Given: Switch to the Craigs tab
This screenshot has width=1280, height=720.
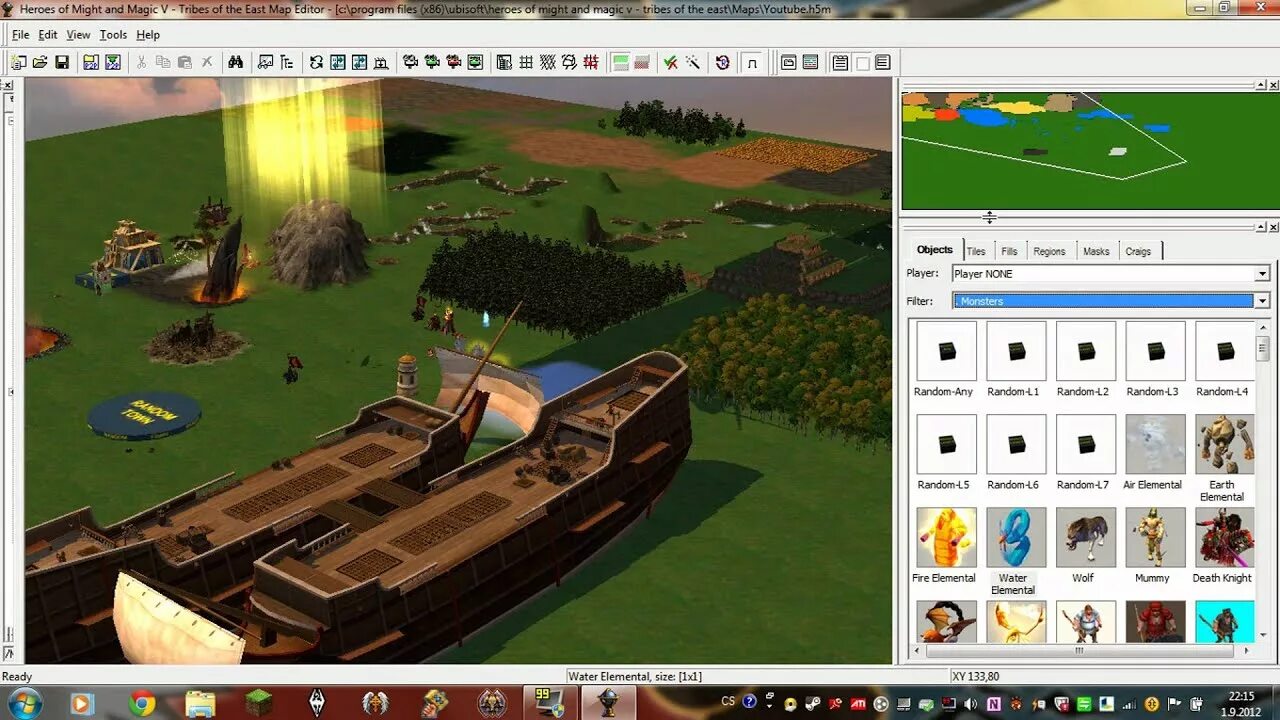Looking at the screenshot, I should tap(1138, 251).
